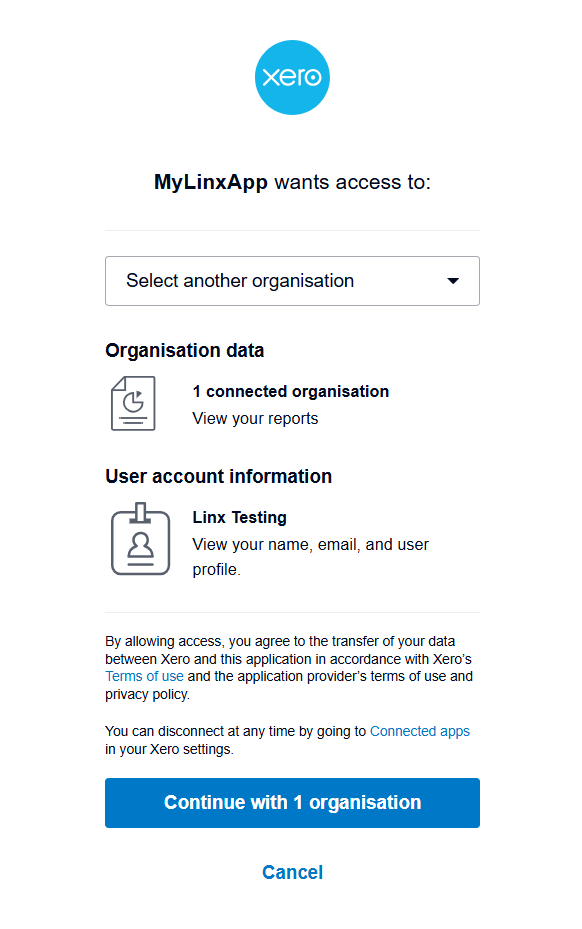Click the Organisation data section heading

pos(184,350)
